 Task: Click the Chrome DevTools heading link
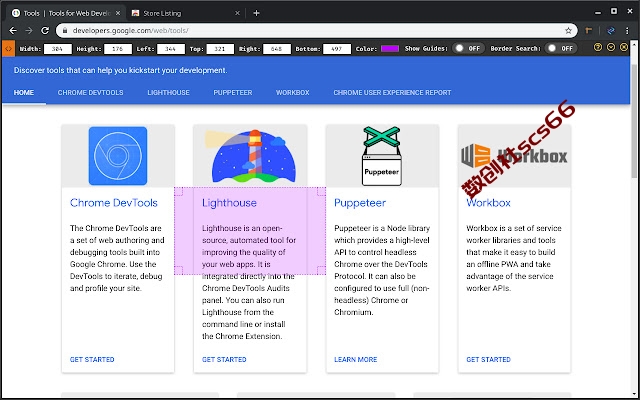tap(113, 203)
